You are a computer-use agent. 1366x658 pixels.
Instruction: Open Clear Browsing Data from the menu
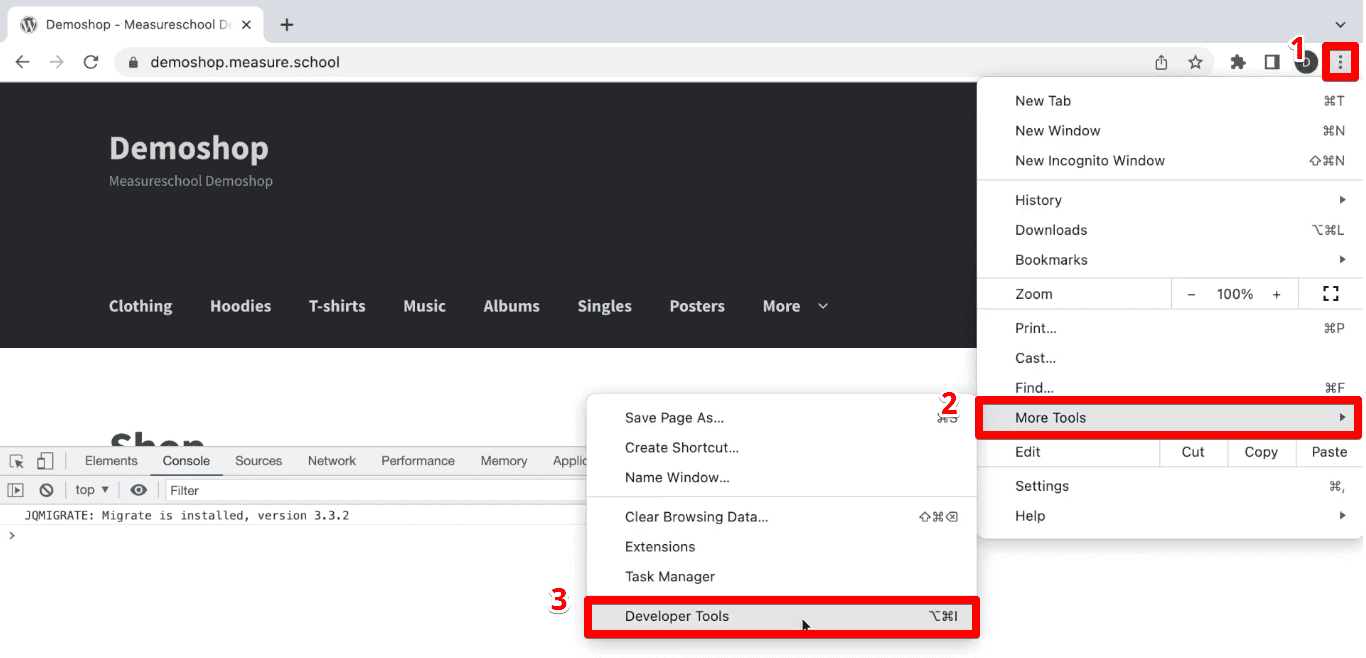(696, 516)
